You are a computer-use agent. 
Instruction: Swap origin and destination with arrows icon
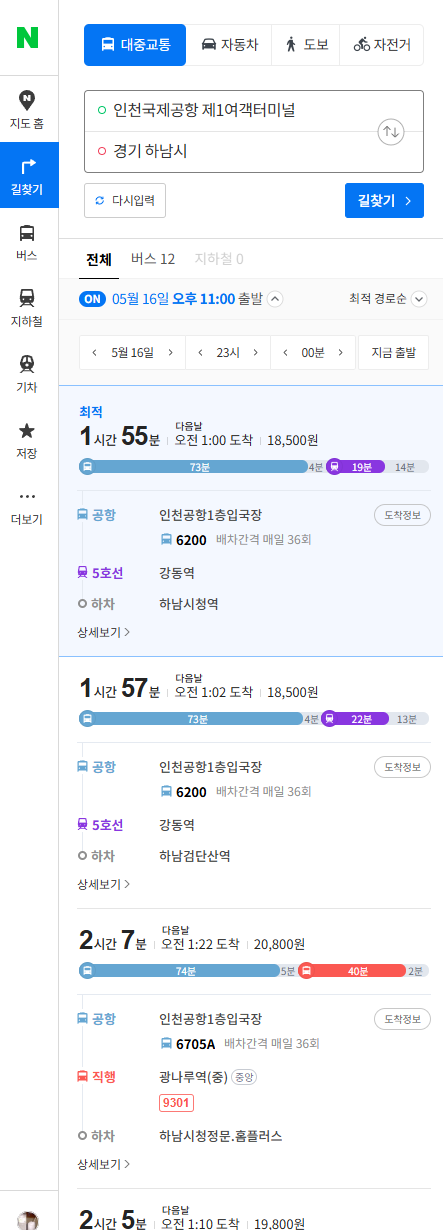pos(391,131)
